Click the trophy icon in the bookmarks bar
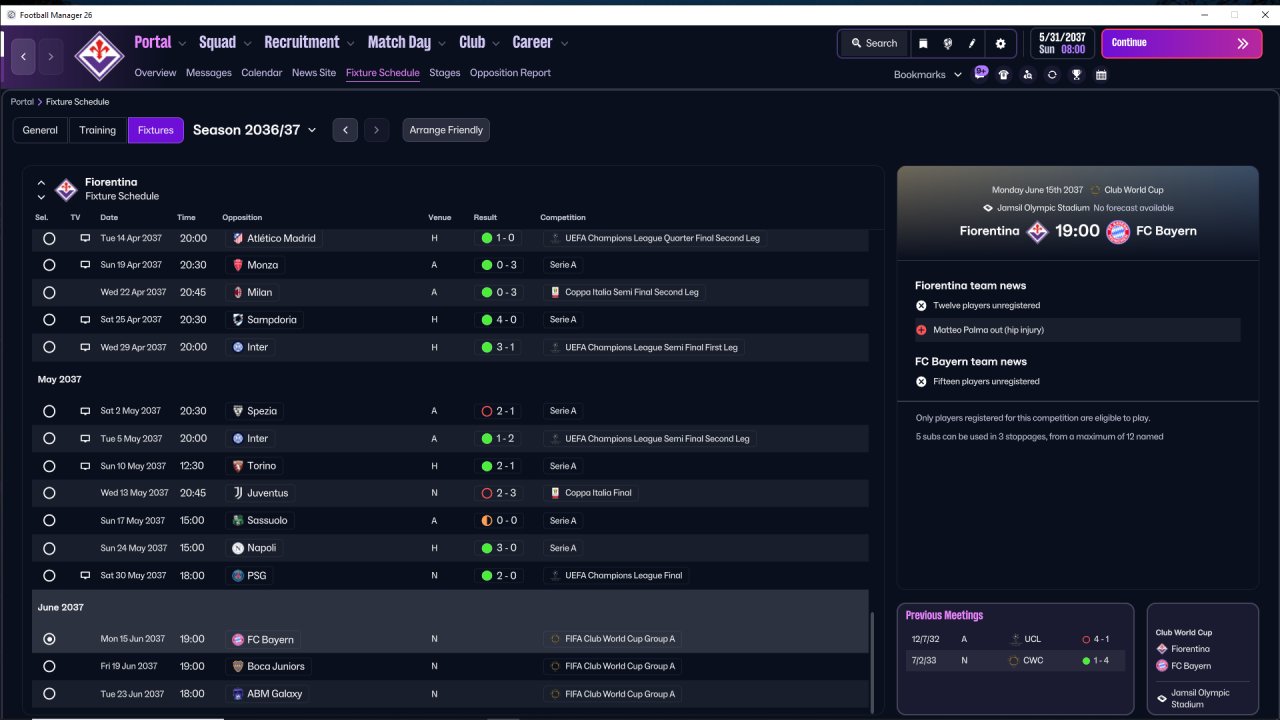 point(1076,75)
